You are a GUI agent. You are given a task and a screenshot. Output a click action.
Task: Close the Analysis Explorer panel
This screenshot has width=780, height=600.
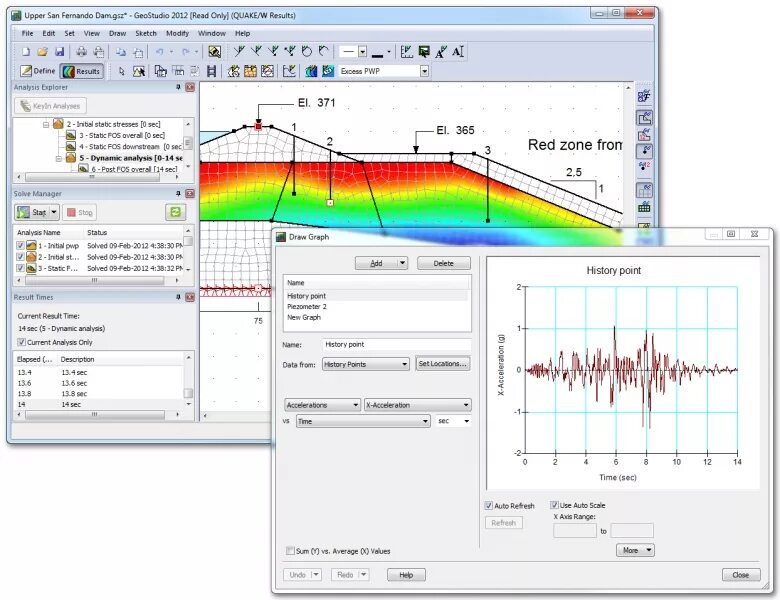(x=190, y=87)
